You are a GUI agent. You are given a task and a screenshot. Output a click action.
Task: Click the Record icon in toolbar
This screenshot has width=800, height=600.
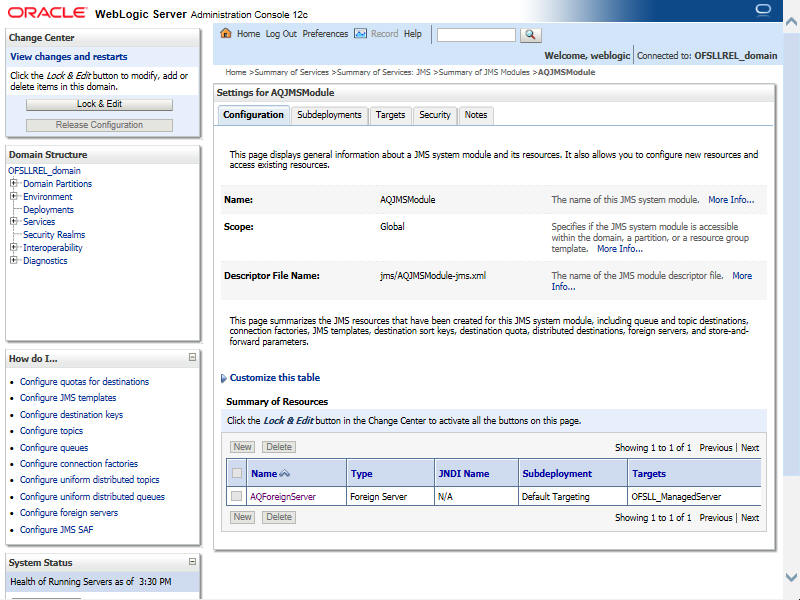[x=360, y=34]
